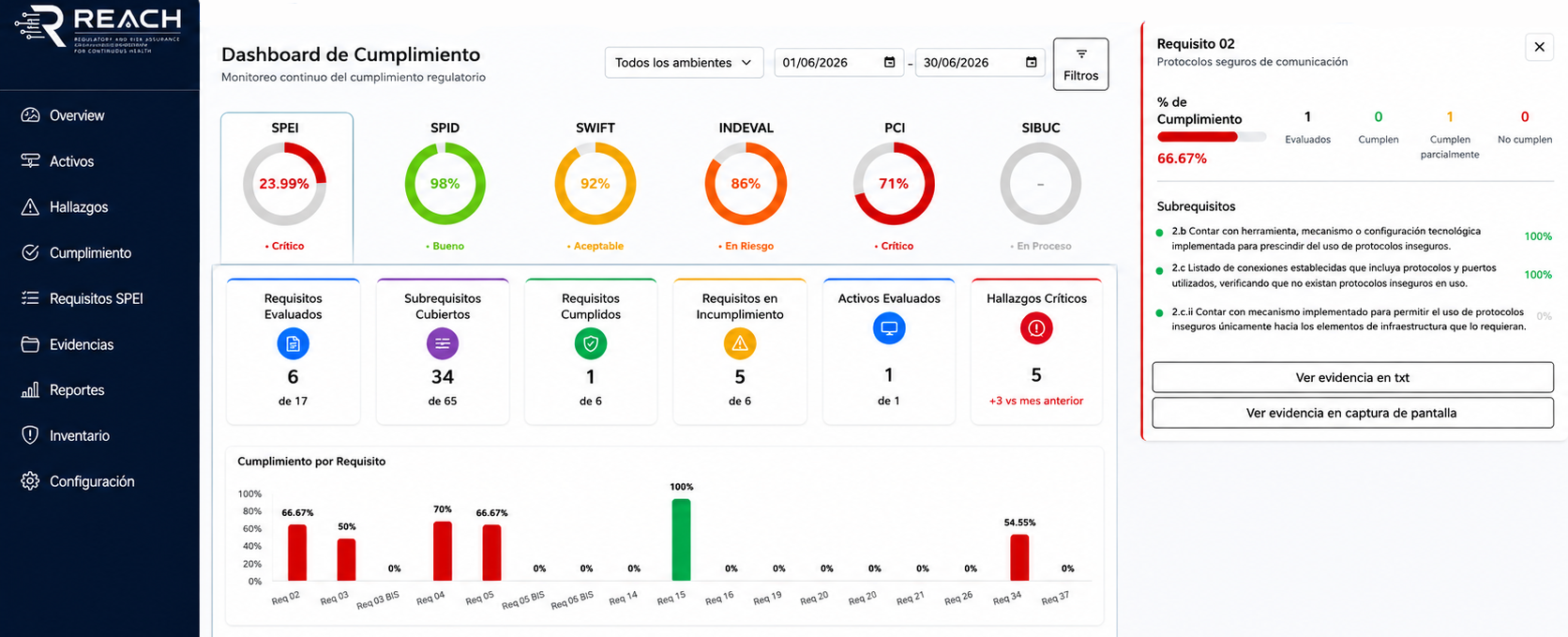This screenshot has height=637, width=1568.
Task: Click subrequisito 2.c Listado de conexiones text
Action: pyautogui.click(x=1334, y=275)
